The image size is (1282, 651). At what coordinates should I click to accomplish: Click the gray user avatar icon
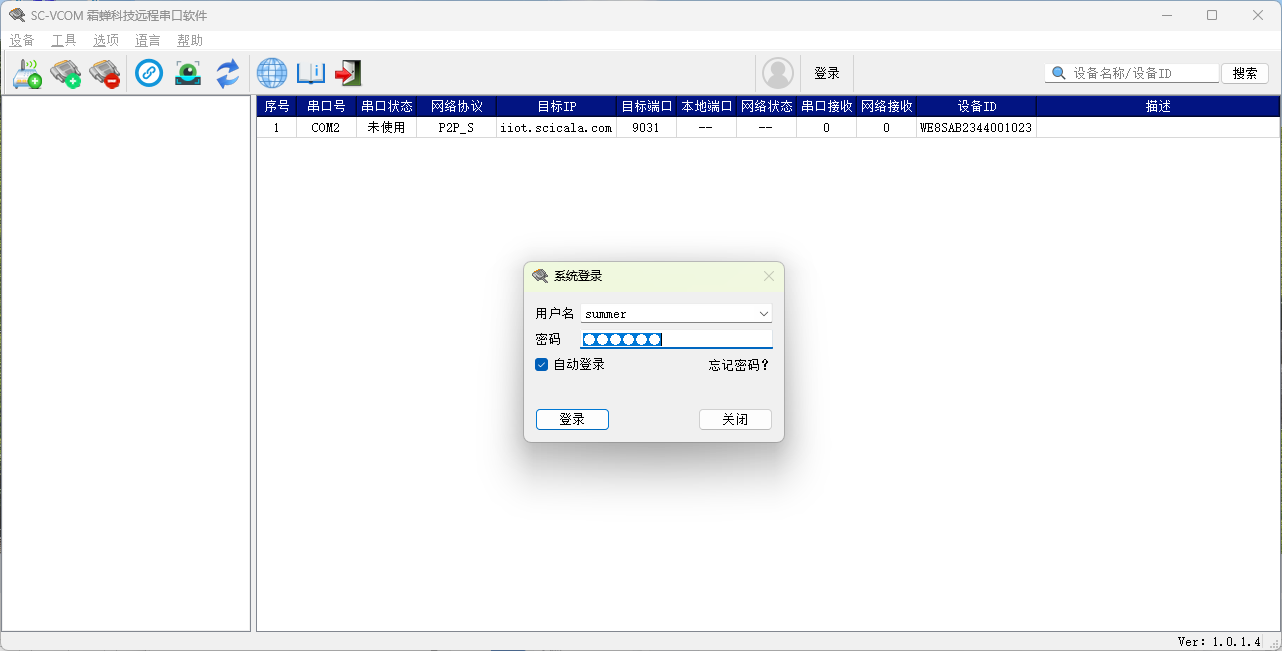777,73
